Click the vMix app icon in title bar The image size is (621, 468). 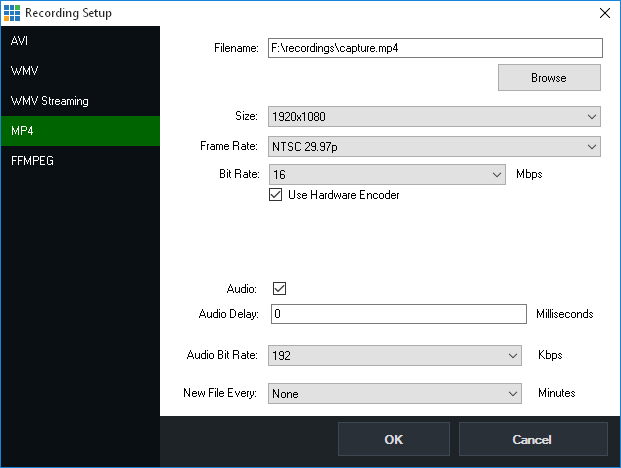(x=12, y=13)
